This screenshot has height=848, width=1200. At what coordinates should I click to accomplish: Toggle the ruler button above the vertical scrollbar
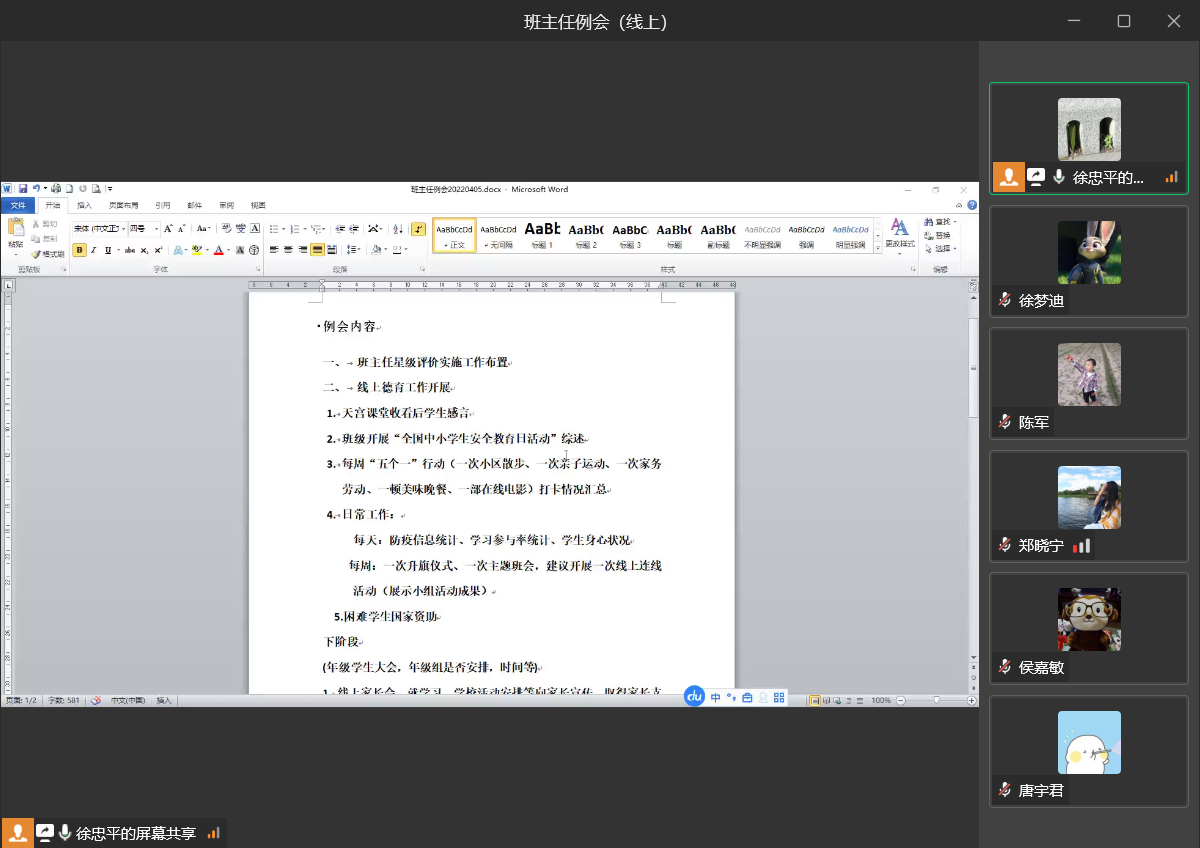click(973, 285)
